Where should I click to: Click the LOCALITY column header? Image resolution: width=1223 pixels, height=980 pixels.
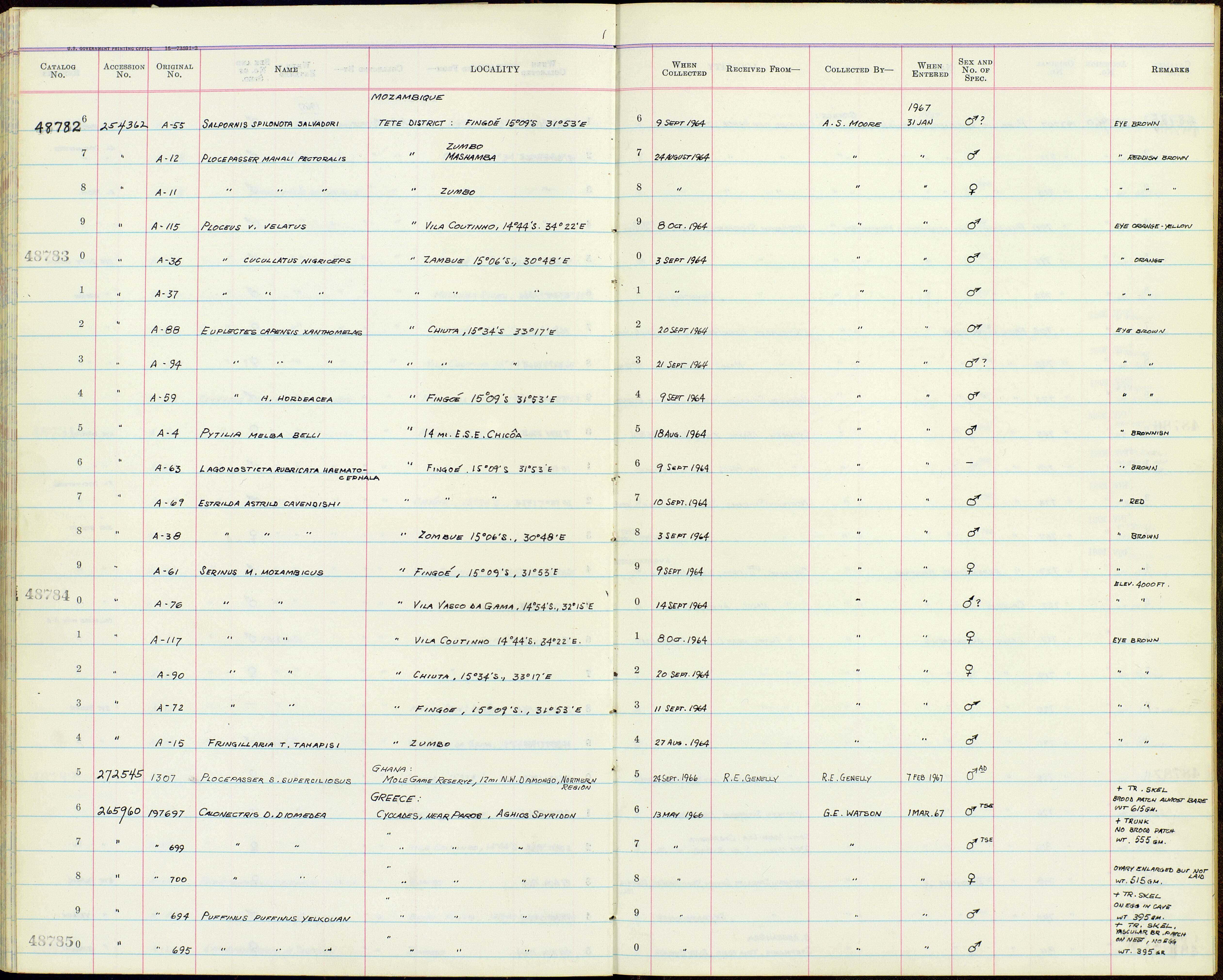click(495, 69)
